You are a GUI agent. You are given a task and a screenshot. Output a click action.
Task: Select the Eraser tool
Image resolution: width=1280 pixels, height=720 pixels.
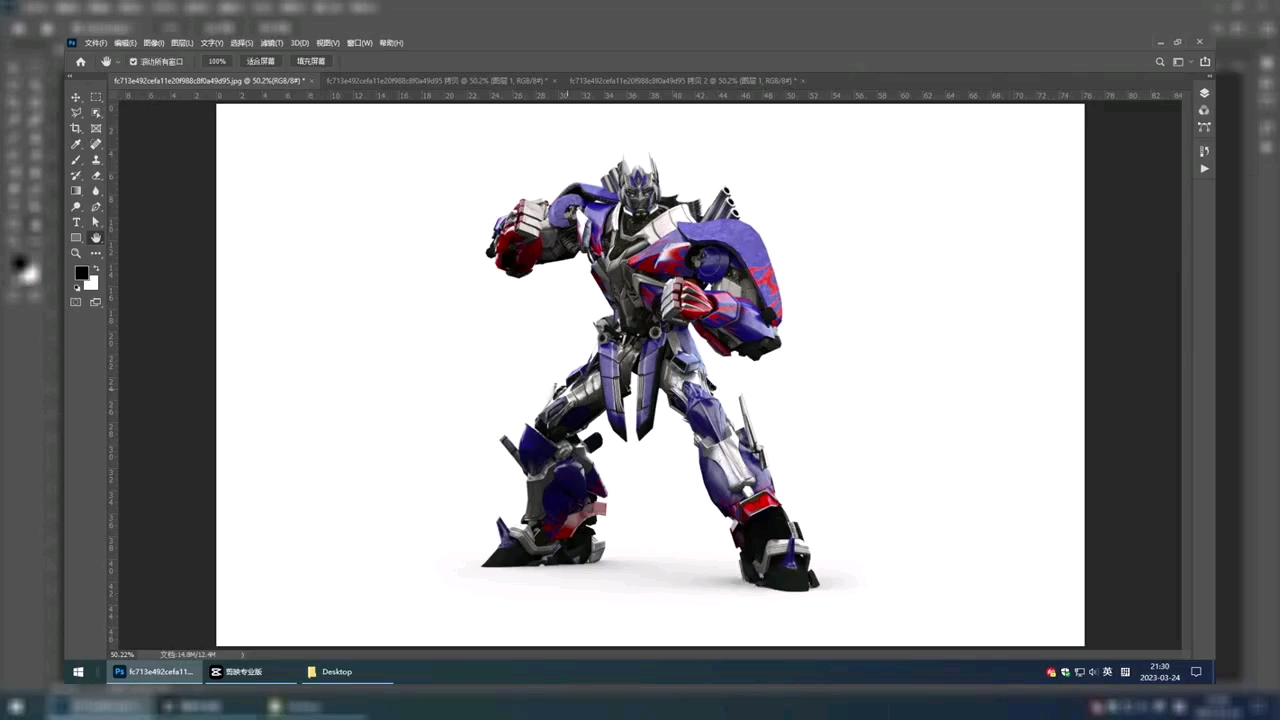tap(96, 175)
